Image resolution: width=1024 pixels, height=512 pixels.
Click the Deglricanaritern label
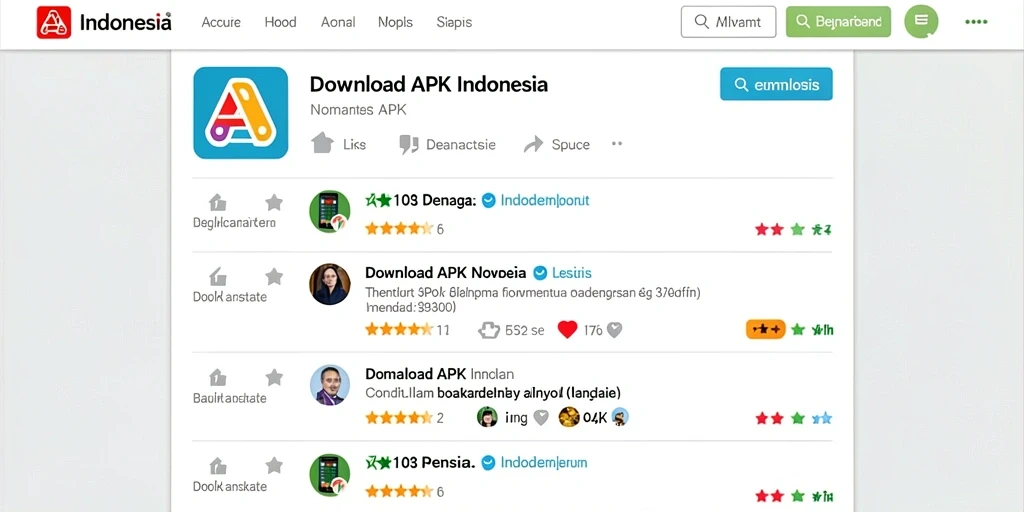(234, 223)
